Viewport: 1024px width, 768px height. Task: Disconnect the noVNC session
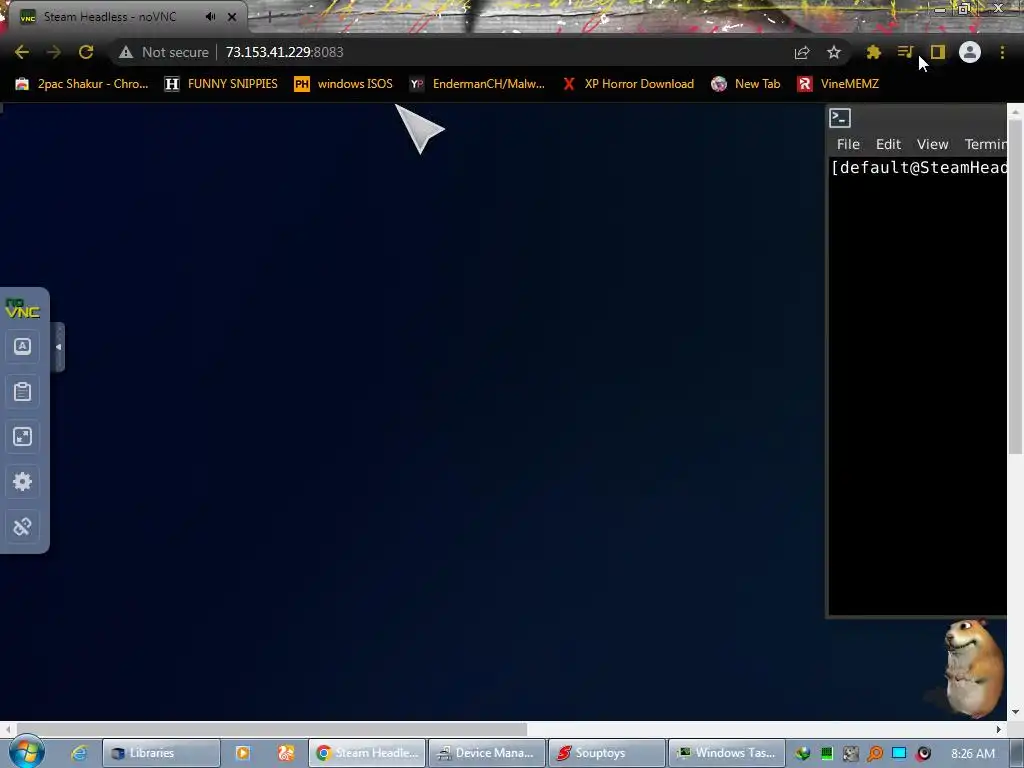pyautogui.click(x=22, y=526)
